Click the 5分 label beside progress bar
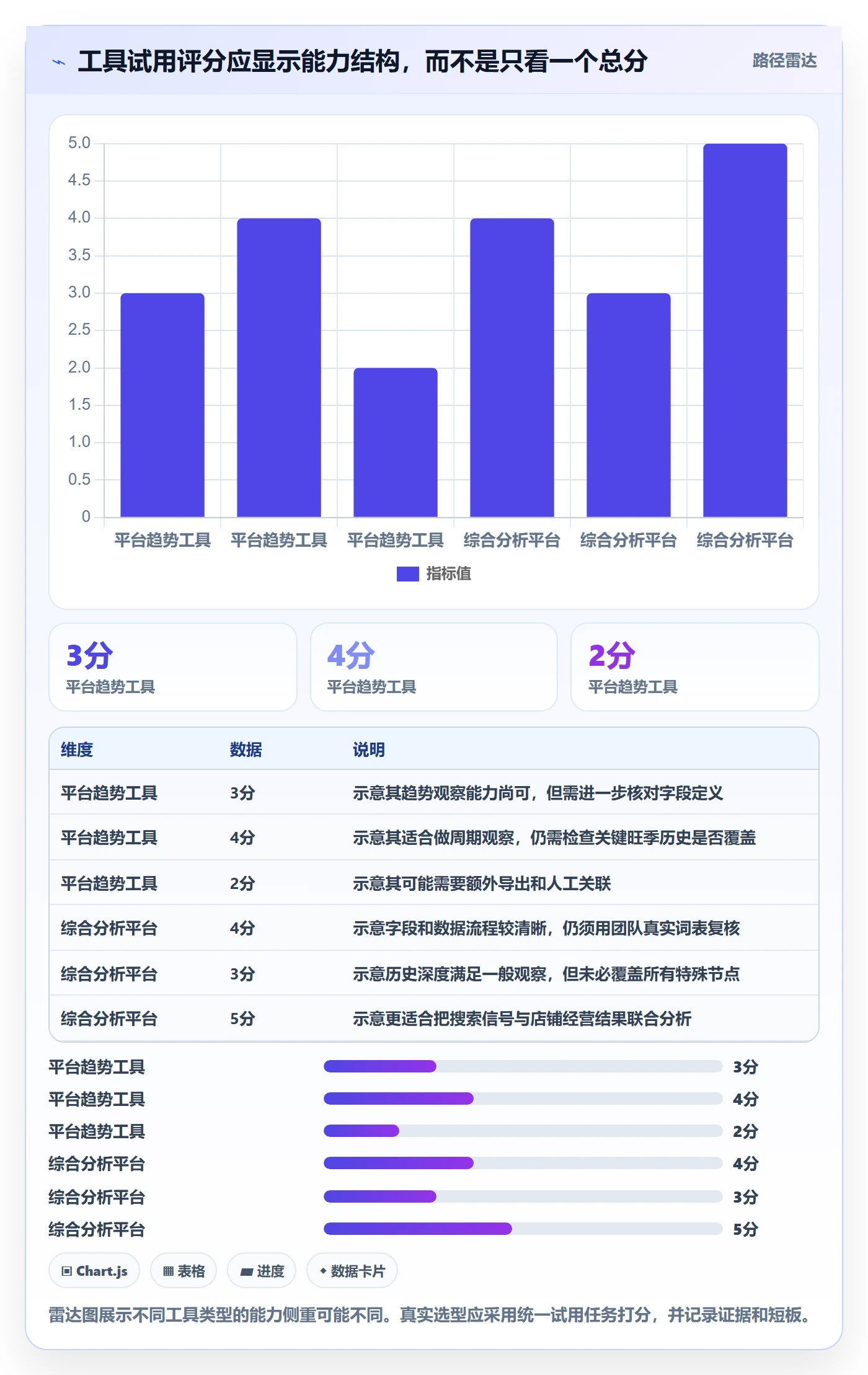868x1375 pixels. point(746,1229)
